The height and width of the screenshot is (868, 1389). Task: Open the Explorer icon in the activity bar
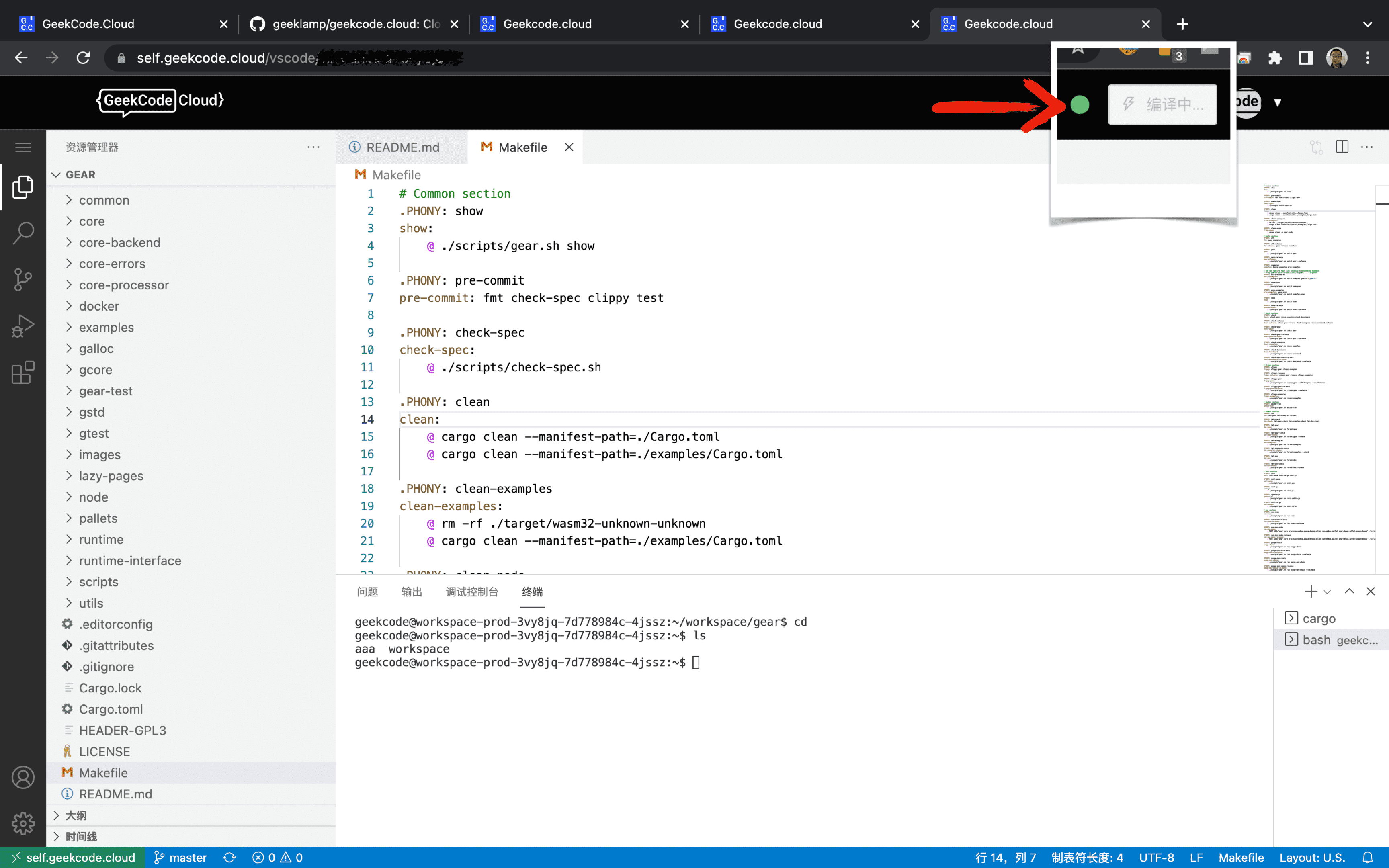tap(23, 186)
